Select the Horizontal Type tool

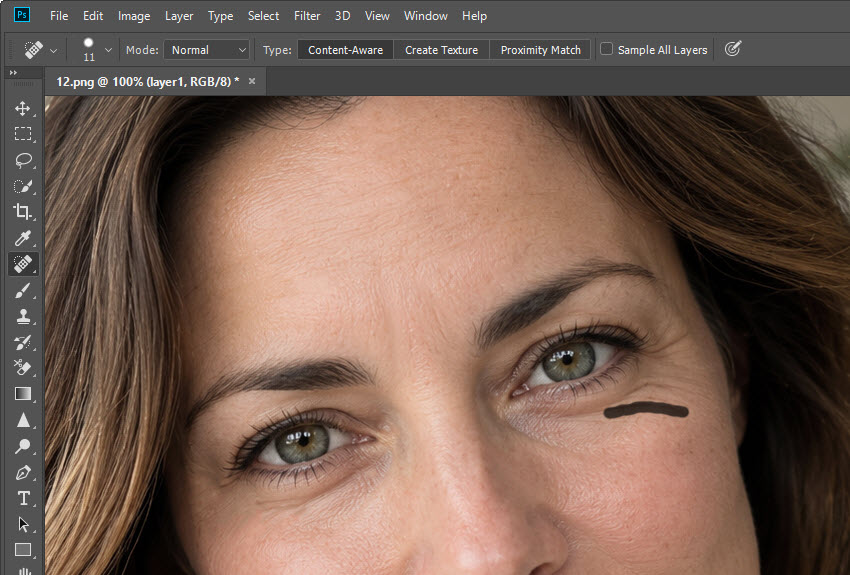22,498
